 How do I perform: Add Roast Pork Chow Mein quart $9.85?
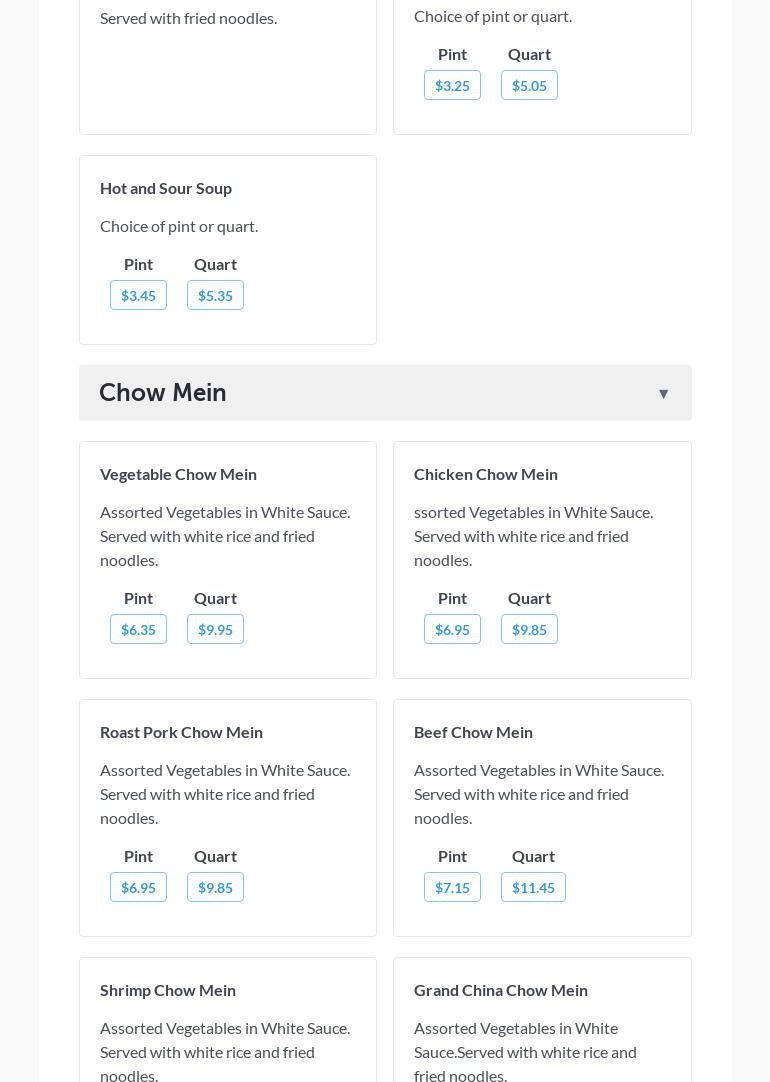point(215,887)
